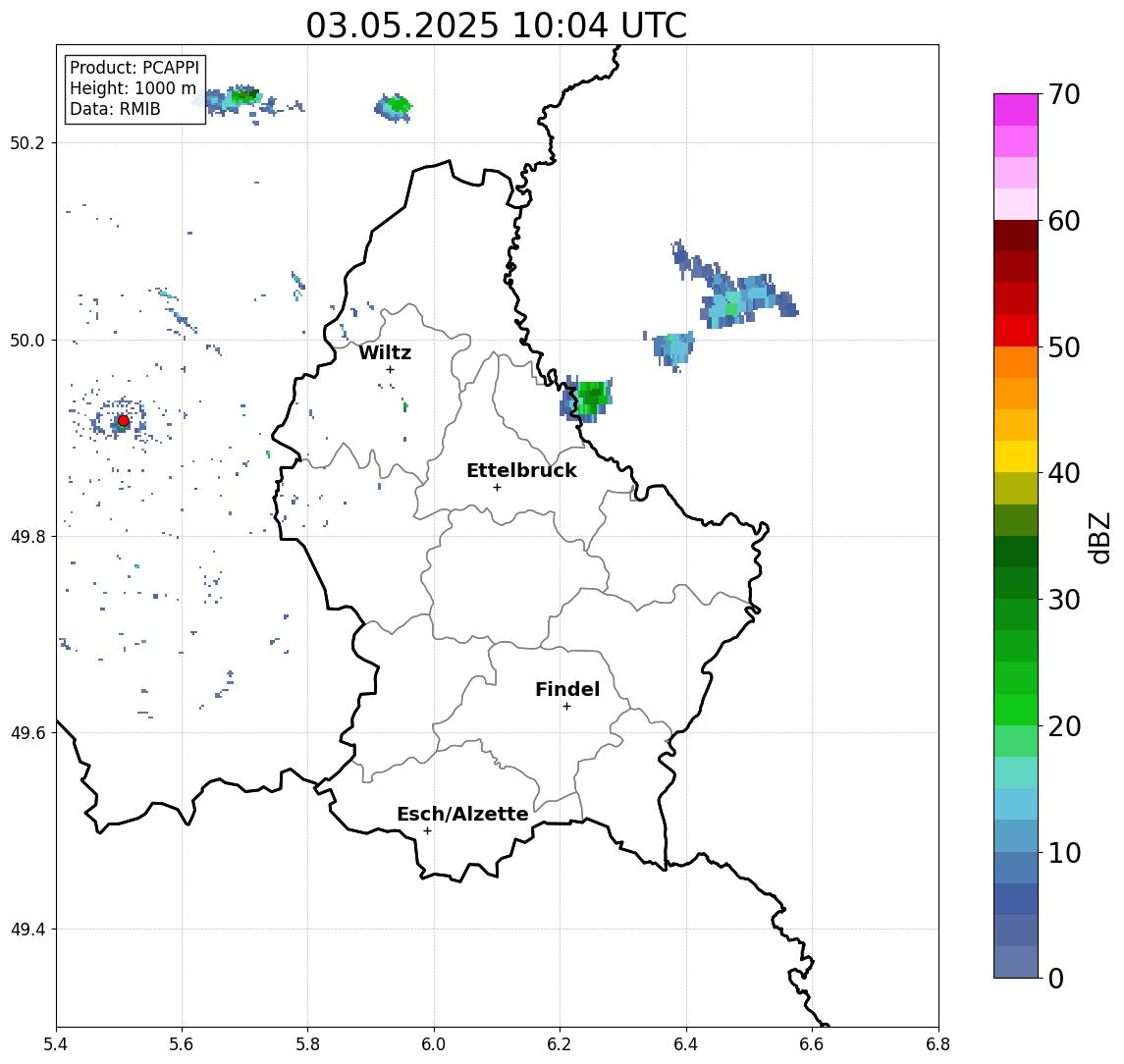1124x1064 pixels.
Task: Click the dBZ colorbar axis label
Action: pyautogui.click(x=1098, y=538)
